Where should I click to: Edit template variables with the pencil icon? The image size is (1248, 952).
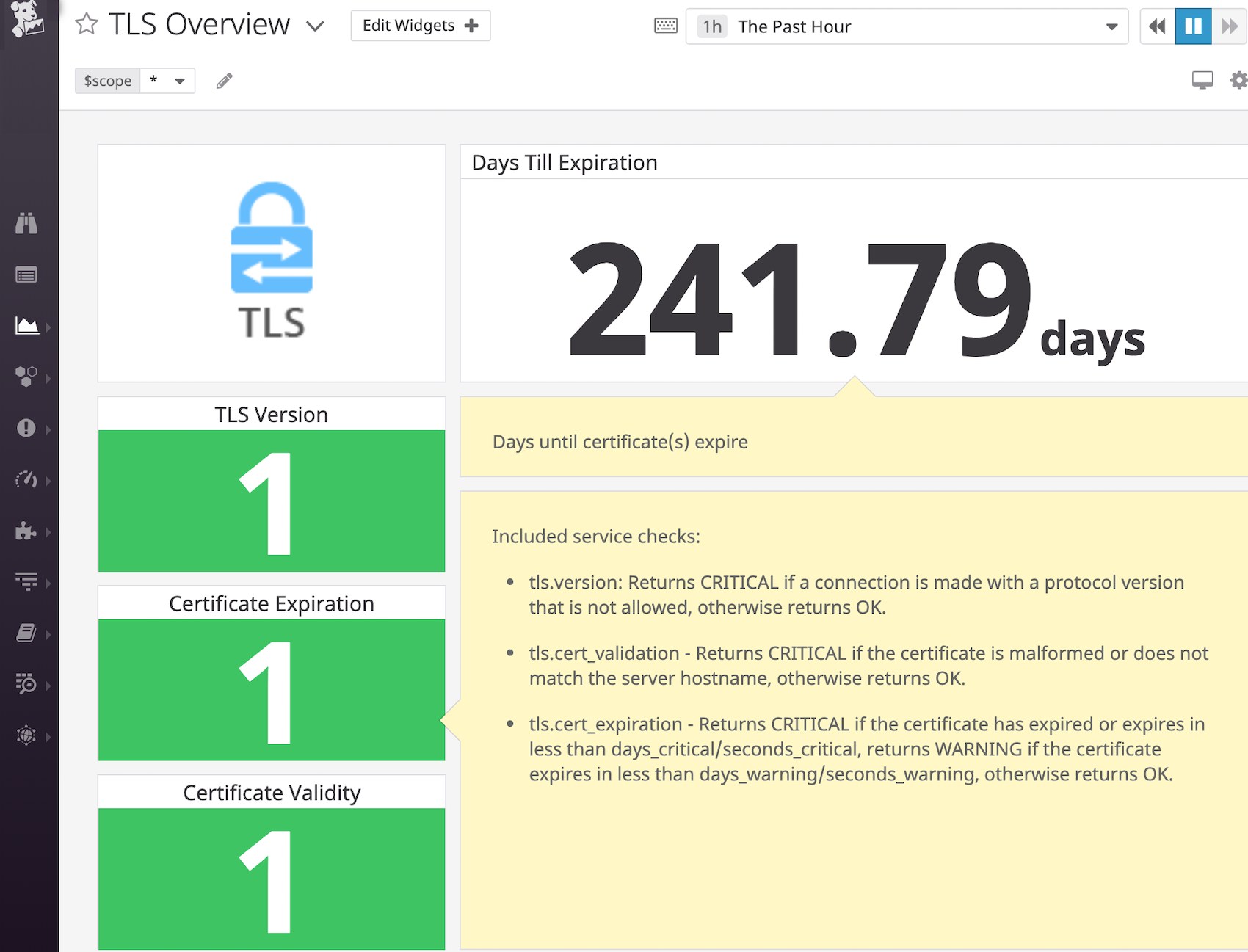(224, 80)
